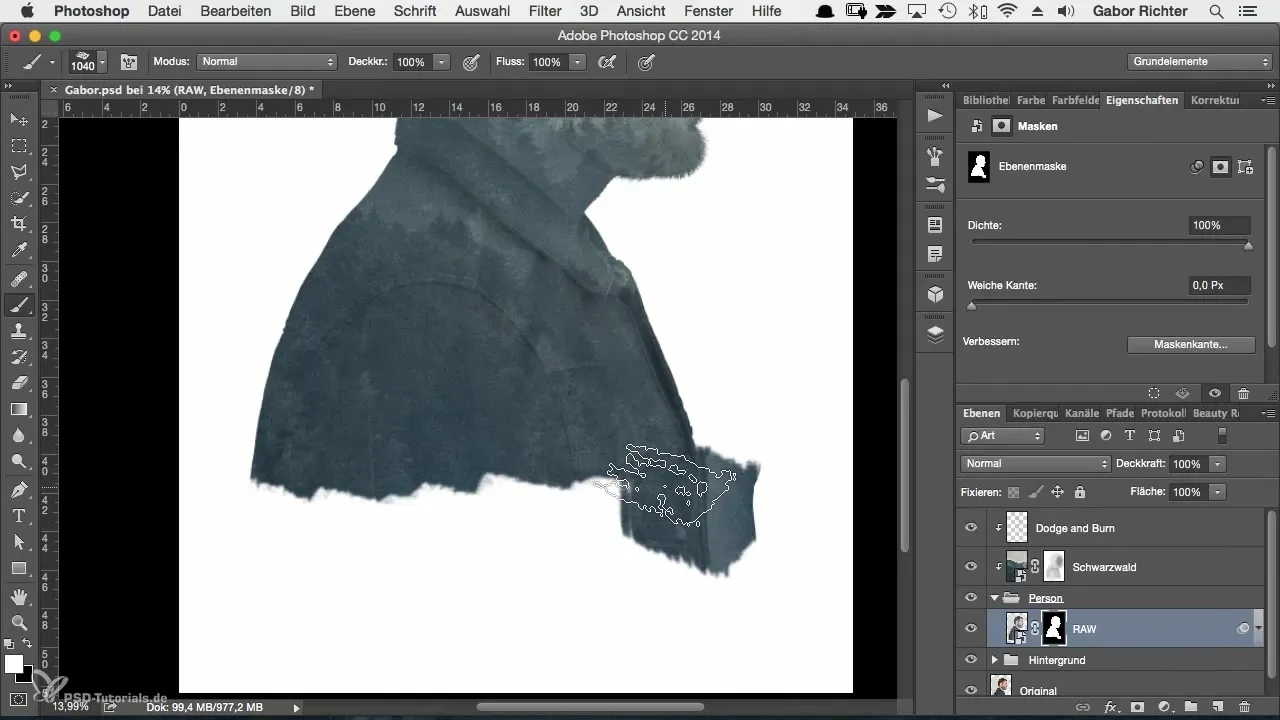Open the Grundelemente workspace dropdown
Screen dimensions: 1280x720
tap(1198, 62)
